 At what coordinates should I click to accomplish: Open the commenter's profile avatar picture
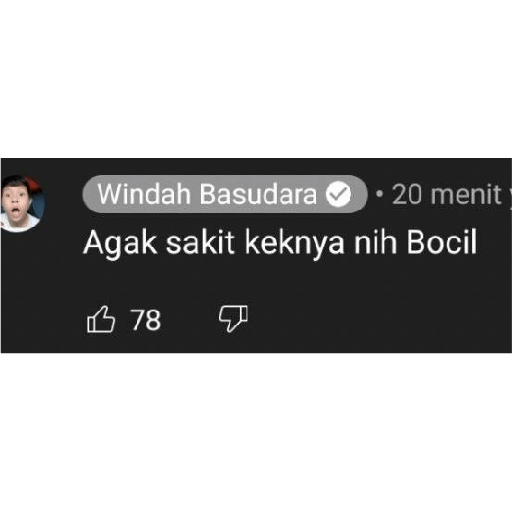click(22, 203)
